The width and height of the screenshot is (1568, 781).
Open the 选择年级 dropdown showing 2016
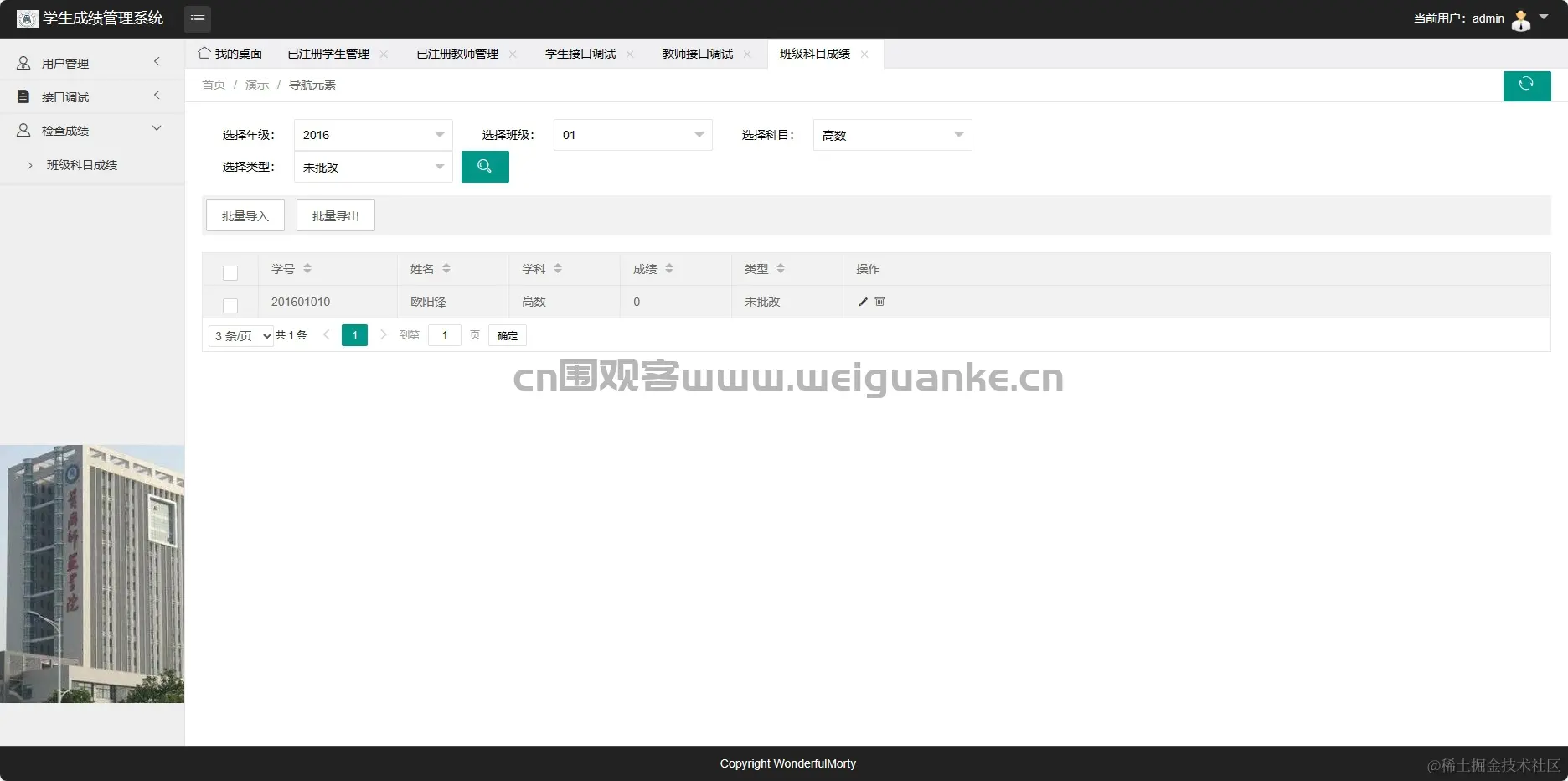[x=374, y=135]
